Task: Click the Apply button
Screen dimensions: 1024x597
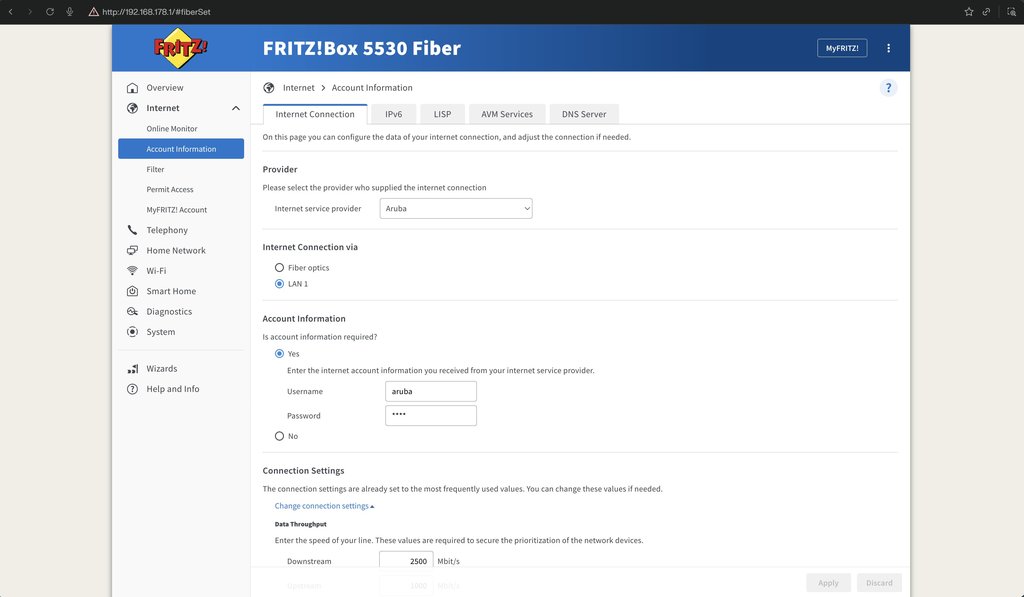Action: [828, 583]
